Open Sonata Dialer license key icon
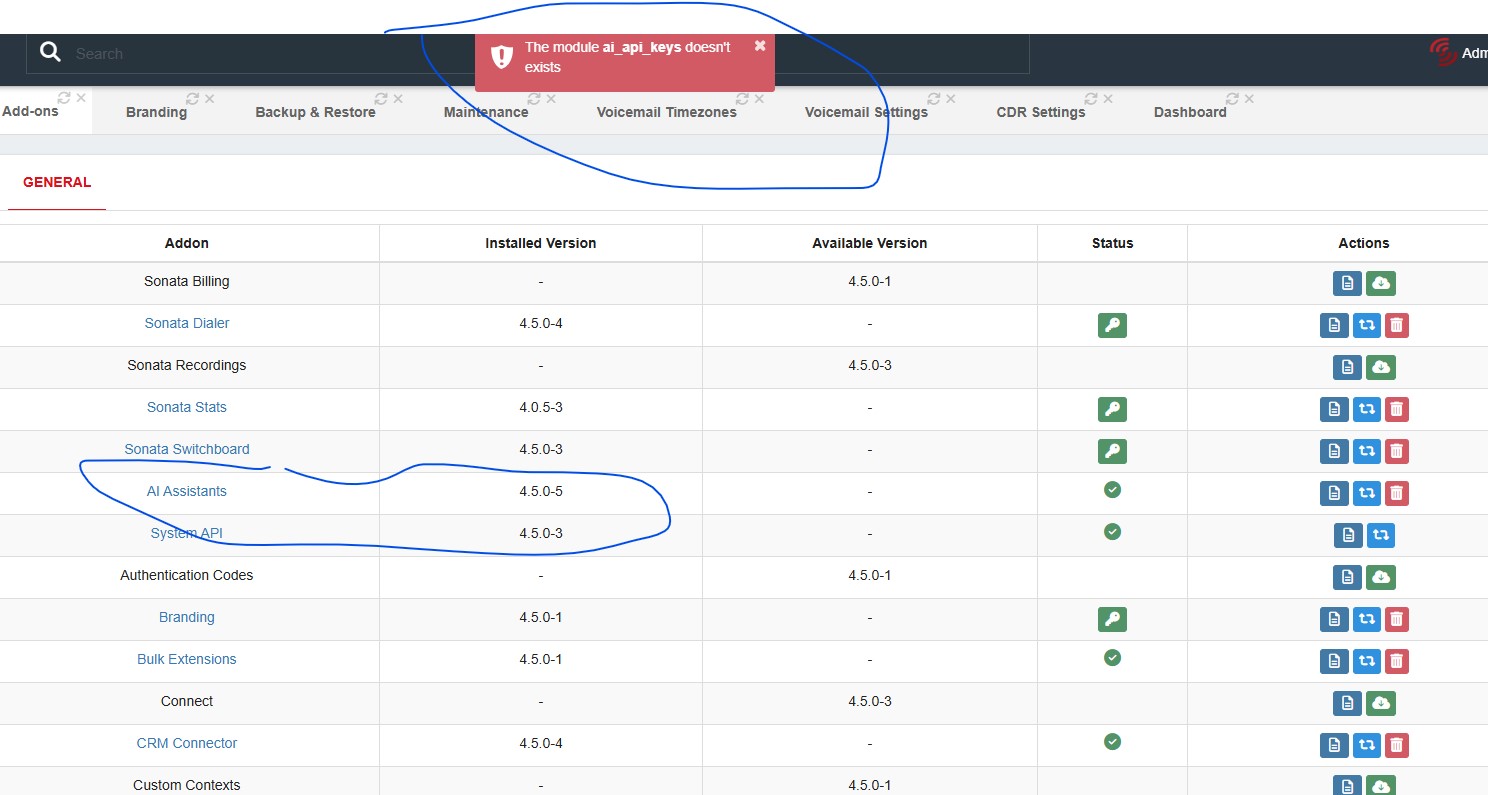 click(x=1112, y=325)
